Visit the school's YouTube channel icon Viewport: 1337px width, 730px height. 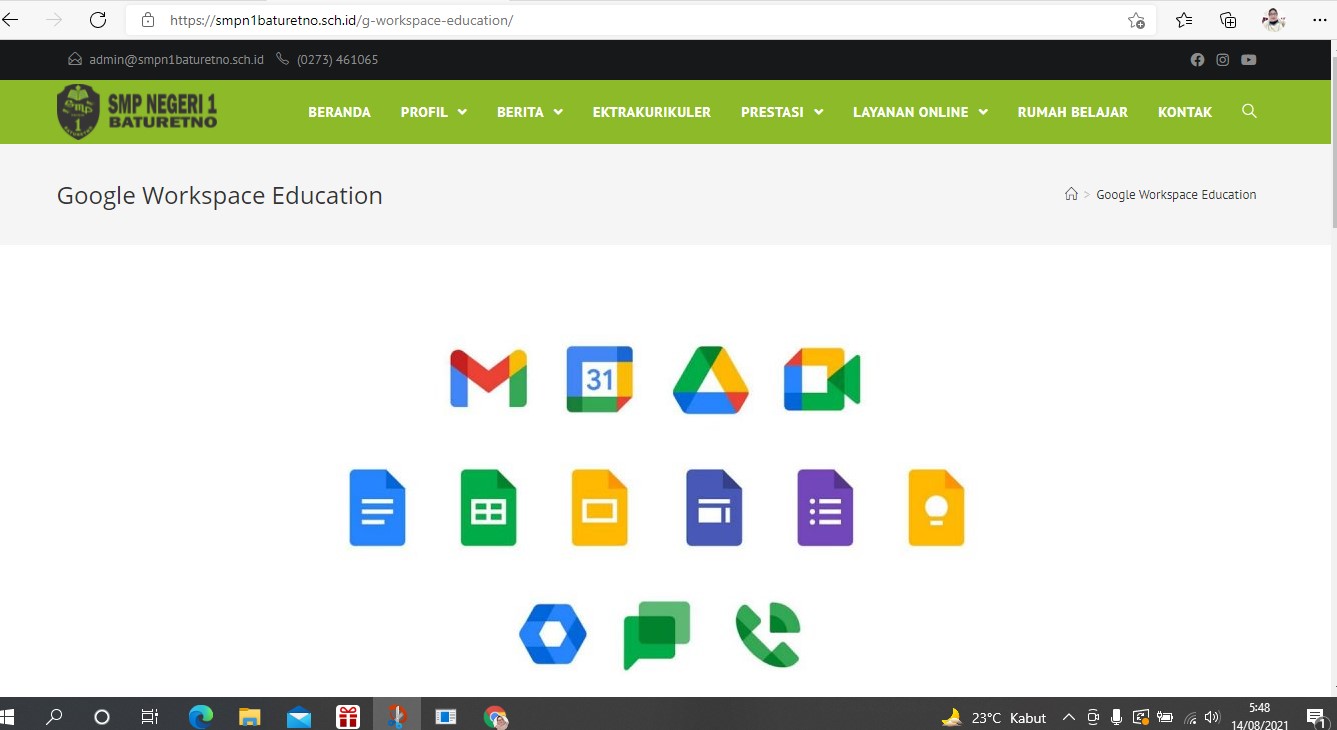tap(1249, 60)
